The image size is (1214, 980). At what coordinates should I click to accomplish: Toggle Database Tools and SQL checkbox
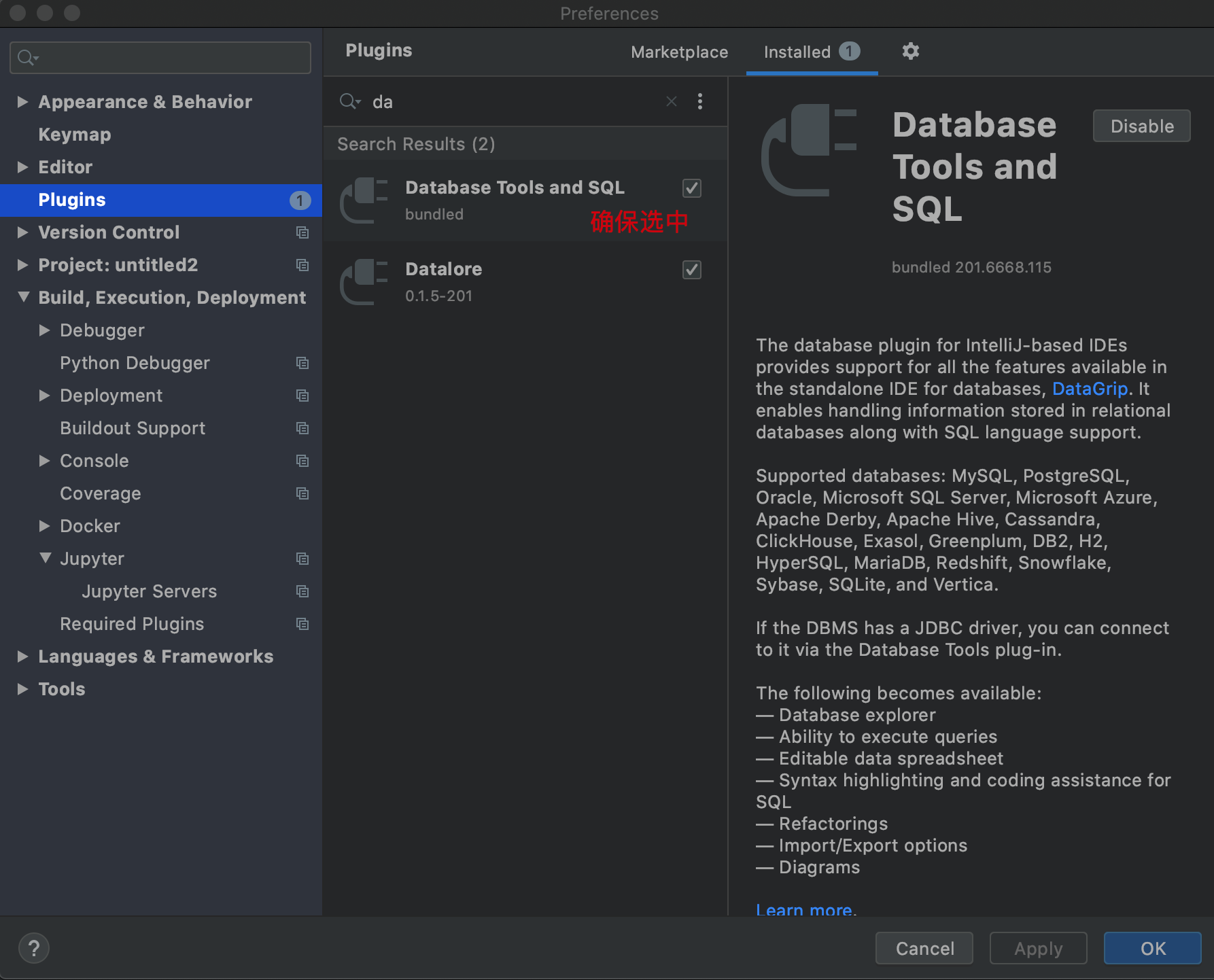(x=692, y=188)
